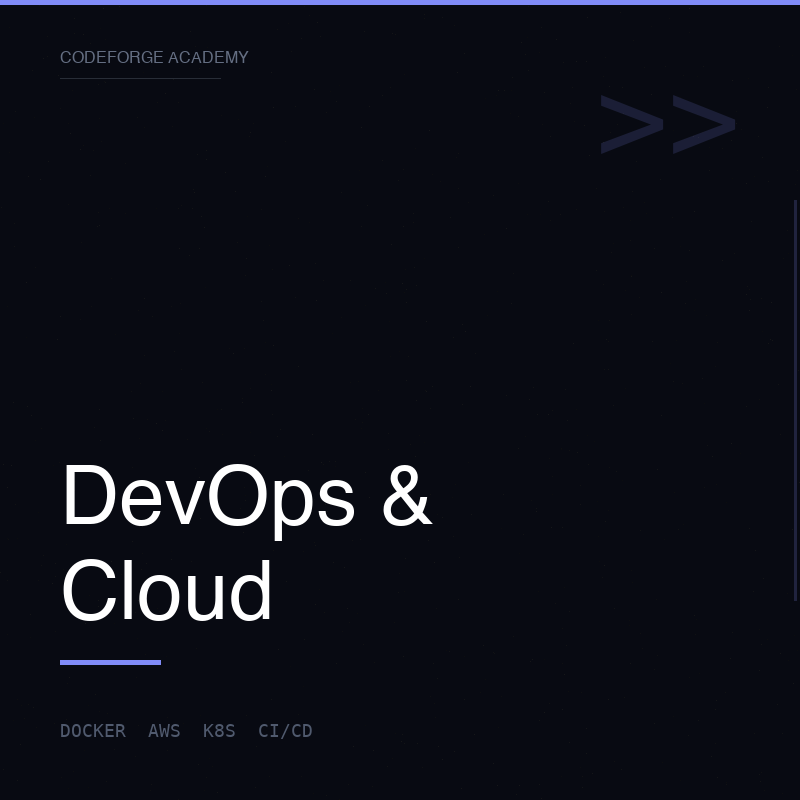Choose the K8S tag
This screenshot has height=800, width=800.
(219, 731)
